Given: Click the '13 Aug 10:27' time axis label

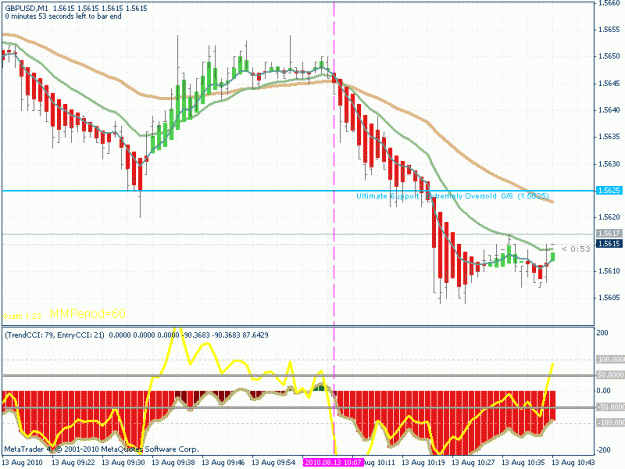Looking at the screenshot, I should (x=473, y=463).
